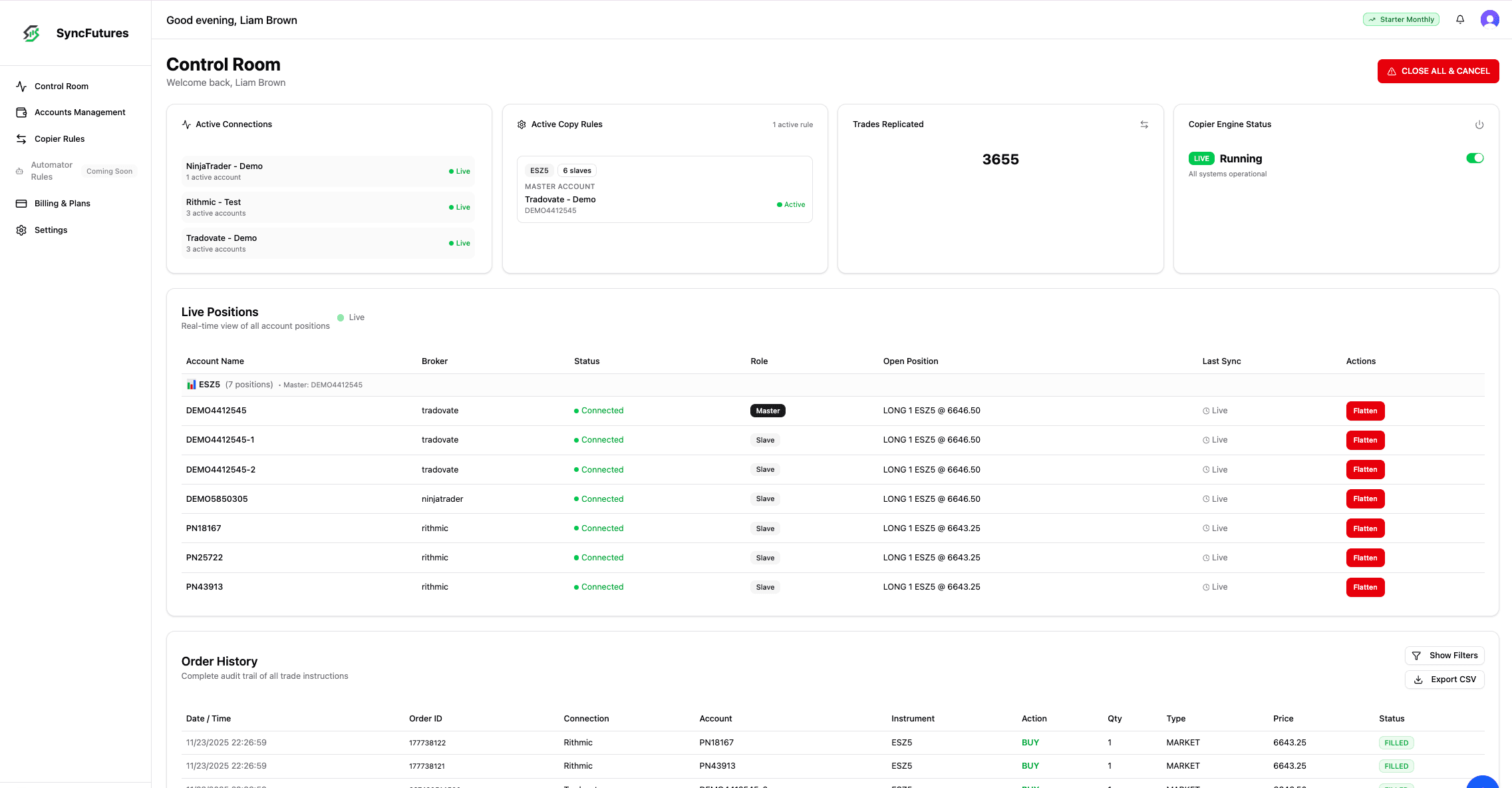Click the power icon on Copier Engine Status card
Viewport: 1512px width, 788px height.
(1479, 124)
